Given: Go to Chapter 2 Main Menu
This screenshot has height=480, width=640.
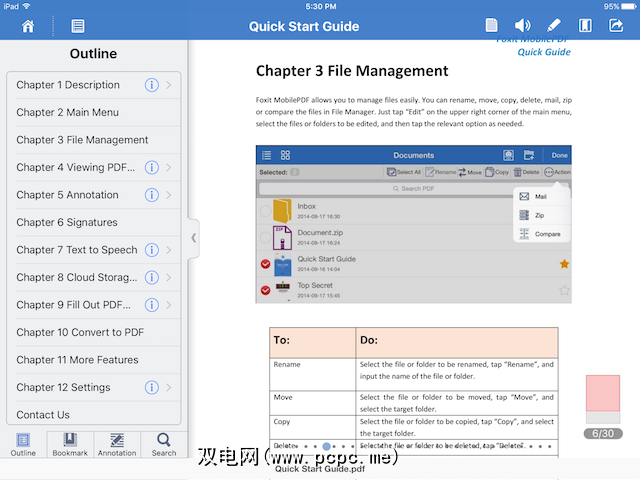Looking at the screenshot, I should tap(94, 112).
